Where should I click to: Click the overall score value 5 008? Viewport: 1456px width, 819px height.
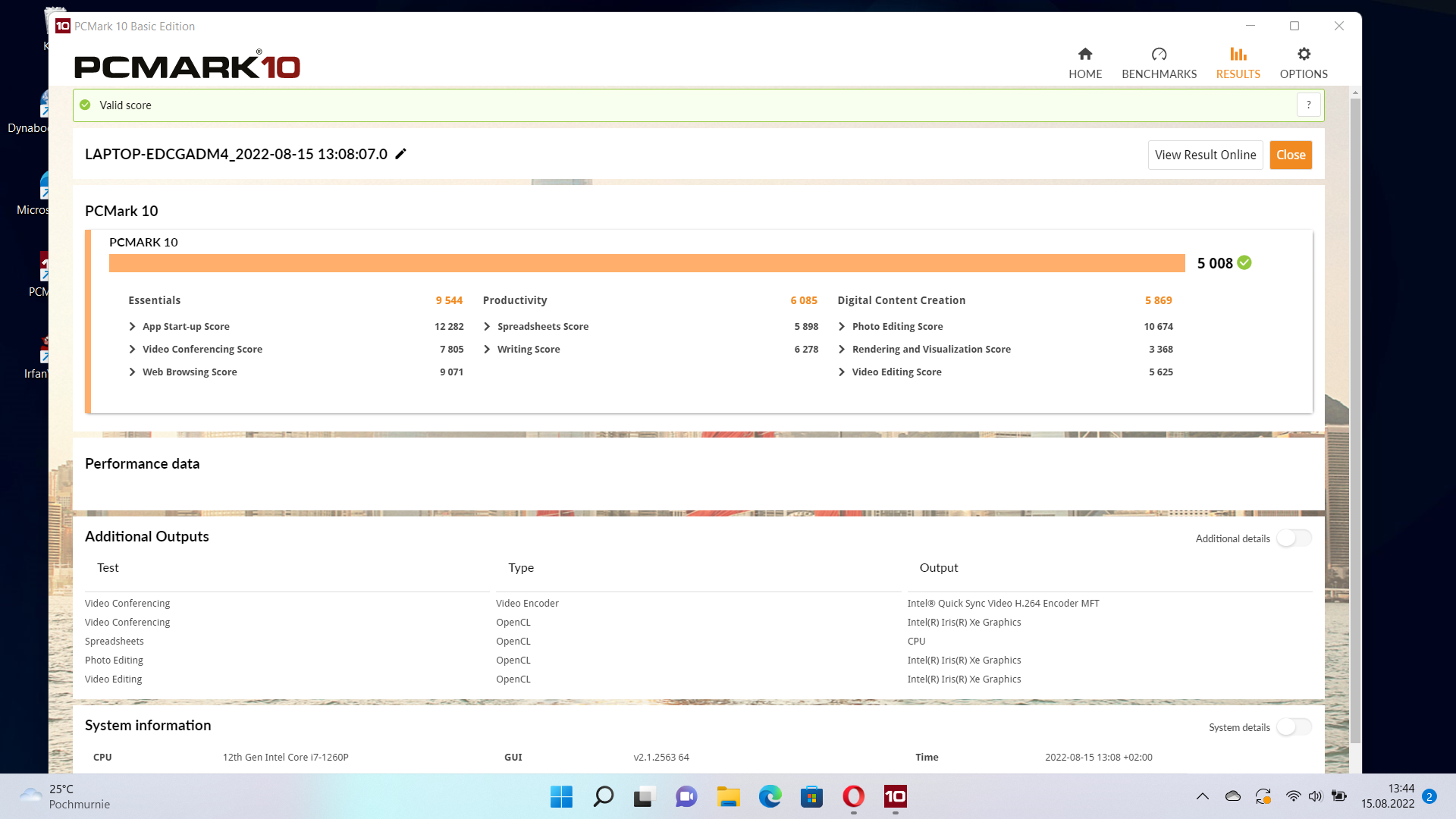[x=1215, y=263]
